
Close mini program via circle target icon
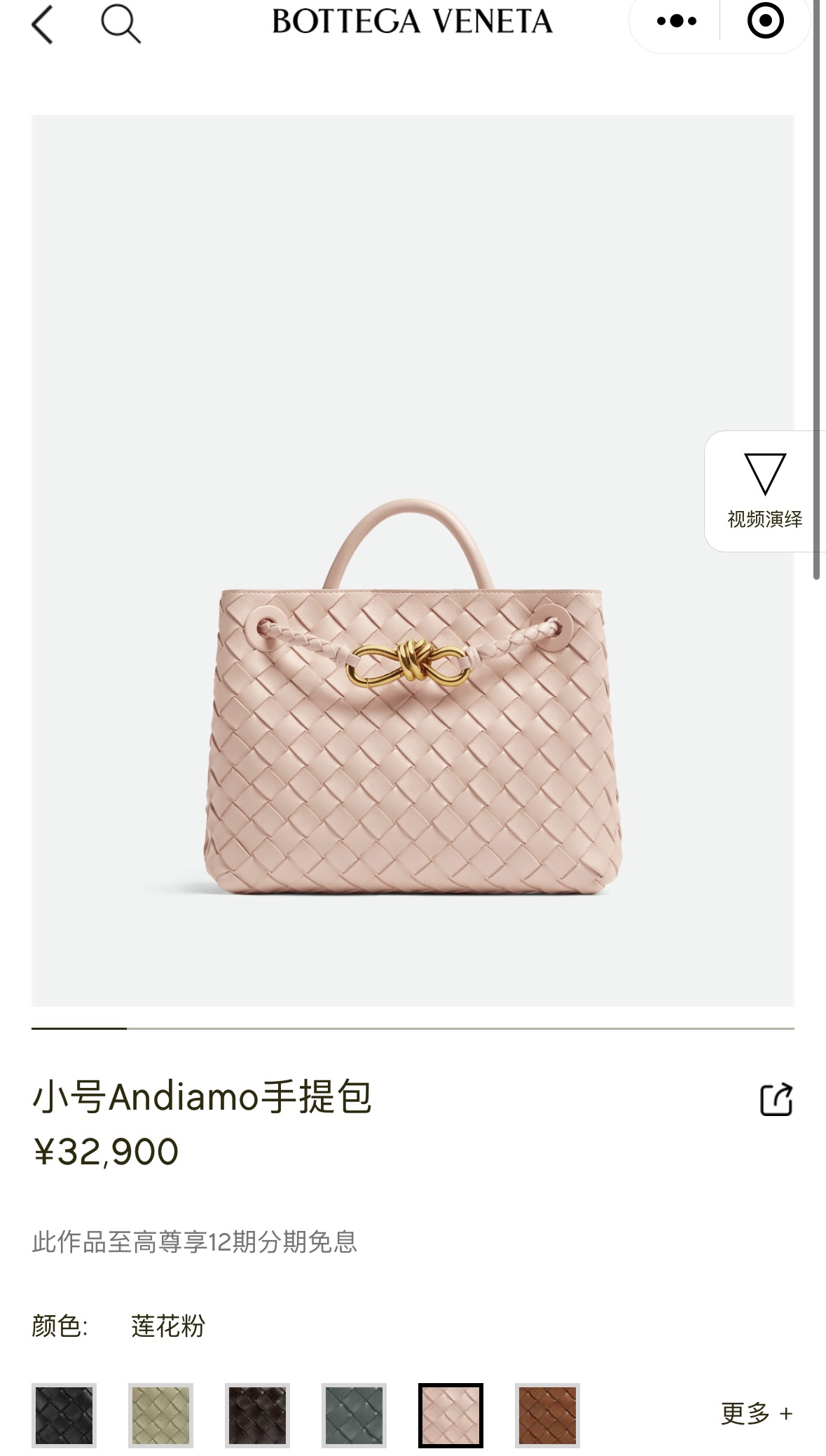coord(765,21)
